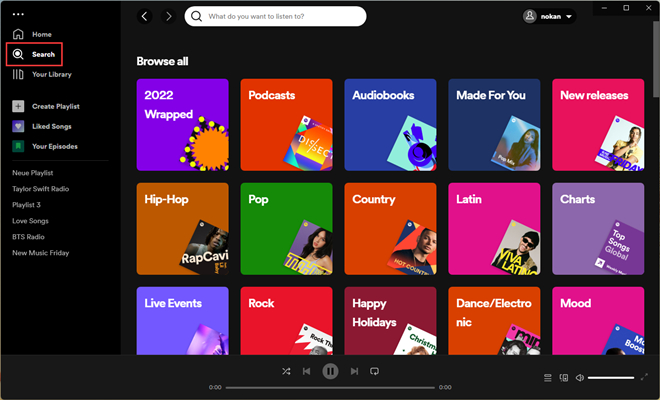Open the Love Songs playlist
Screen dimensions: 660x400
(x=30, y=221)
